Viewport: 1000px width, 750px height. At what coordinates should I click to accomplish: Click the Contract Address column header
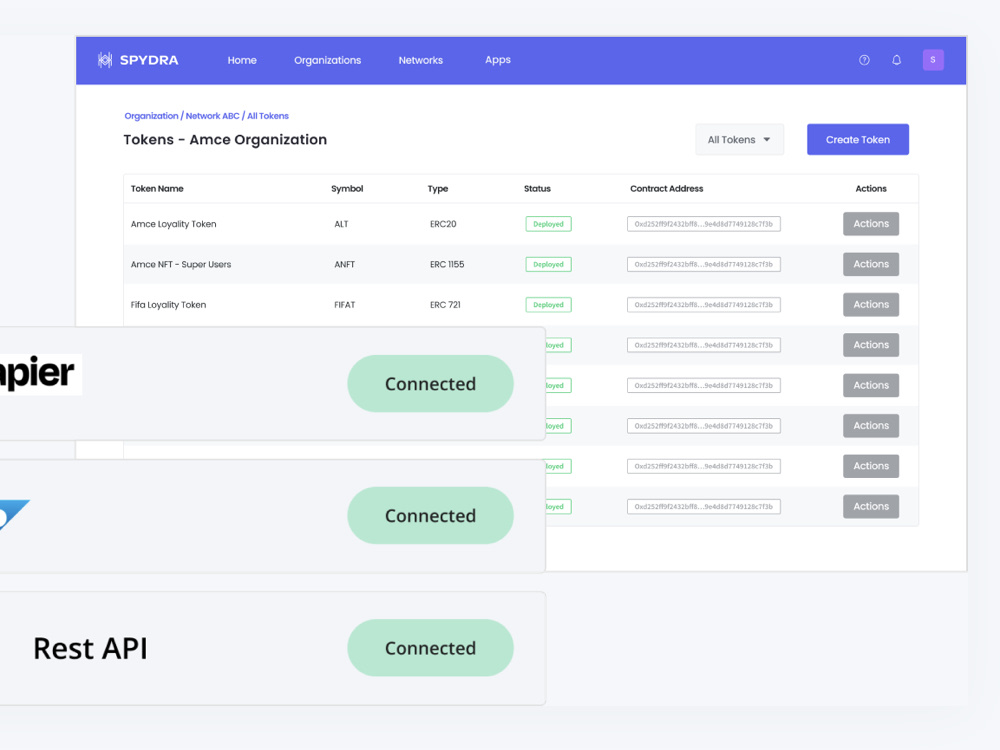coord(666,189)
